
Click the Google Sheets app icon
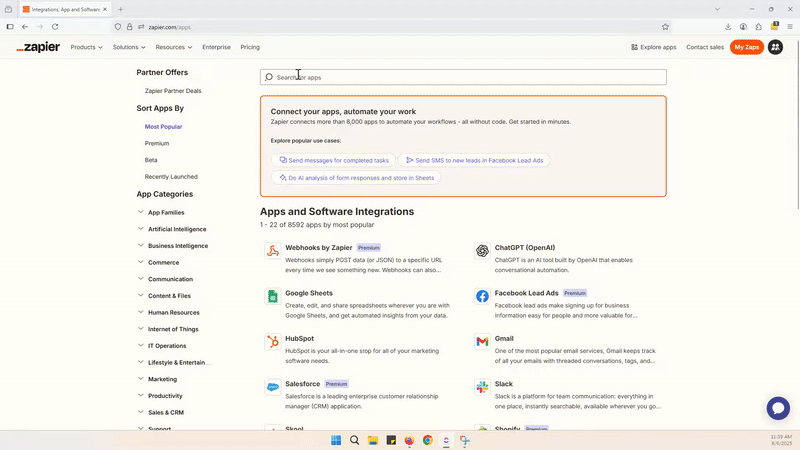point(273,296)
